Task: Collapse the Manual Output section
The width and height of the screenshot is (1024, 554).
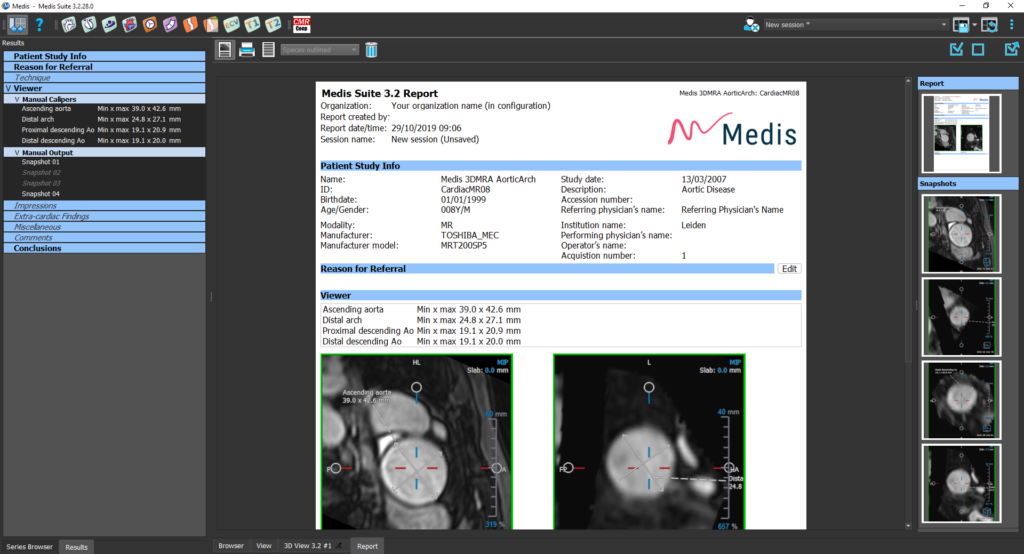Action: pos(18,152)
